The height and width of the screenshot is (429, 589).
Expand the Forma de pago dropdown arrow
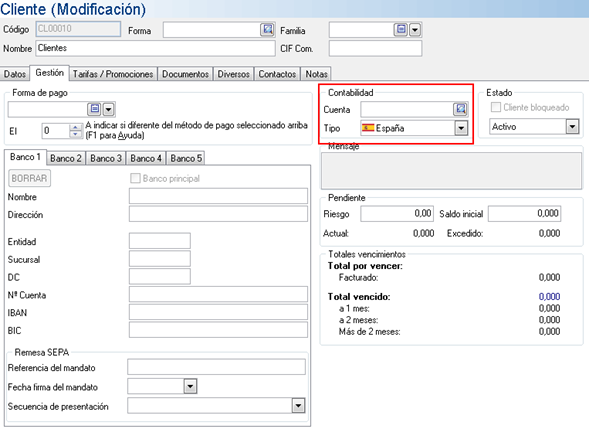(x=108, y=109)
